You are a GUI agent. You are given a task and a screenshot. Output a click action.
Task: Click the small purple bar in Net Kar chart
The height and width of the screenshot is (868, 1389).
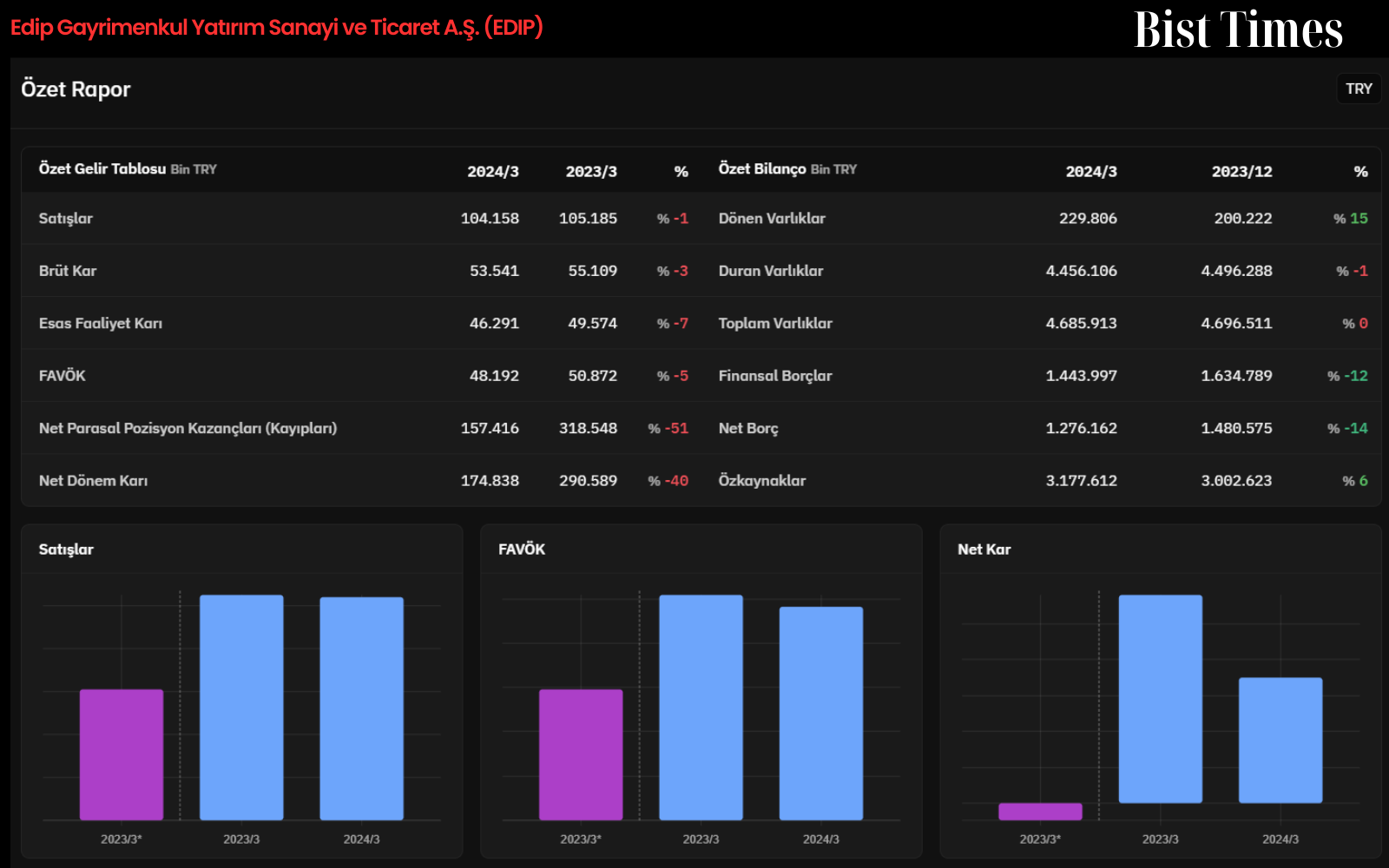(x=1040, y=812)
